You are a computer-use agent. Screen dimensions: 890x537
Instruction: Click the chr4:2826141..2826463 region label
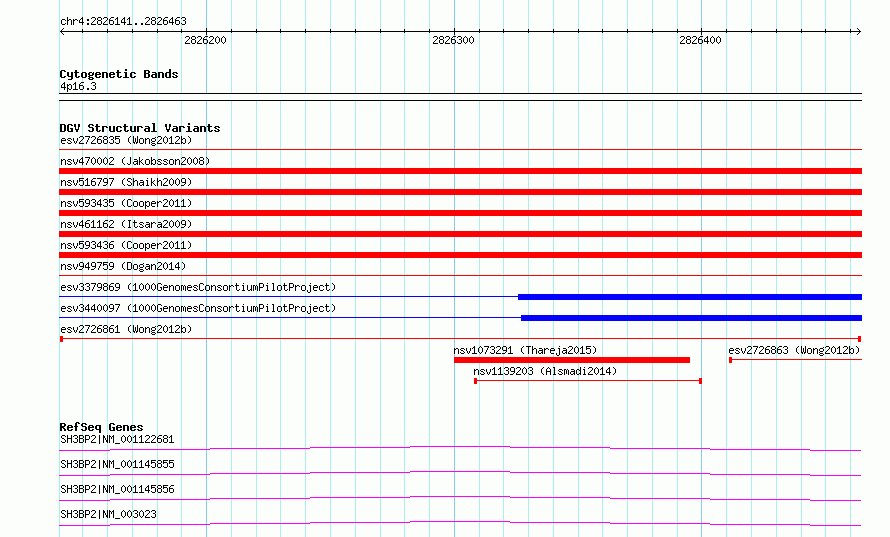pyautogui.click(x=123, y=22)
